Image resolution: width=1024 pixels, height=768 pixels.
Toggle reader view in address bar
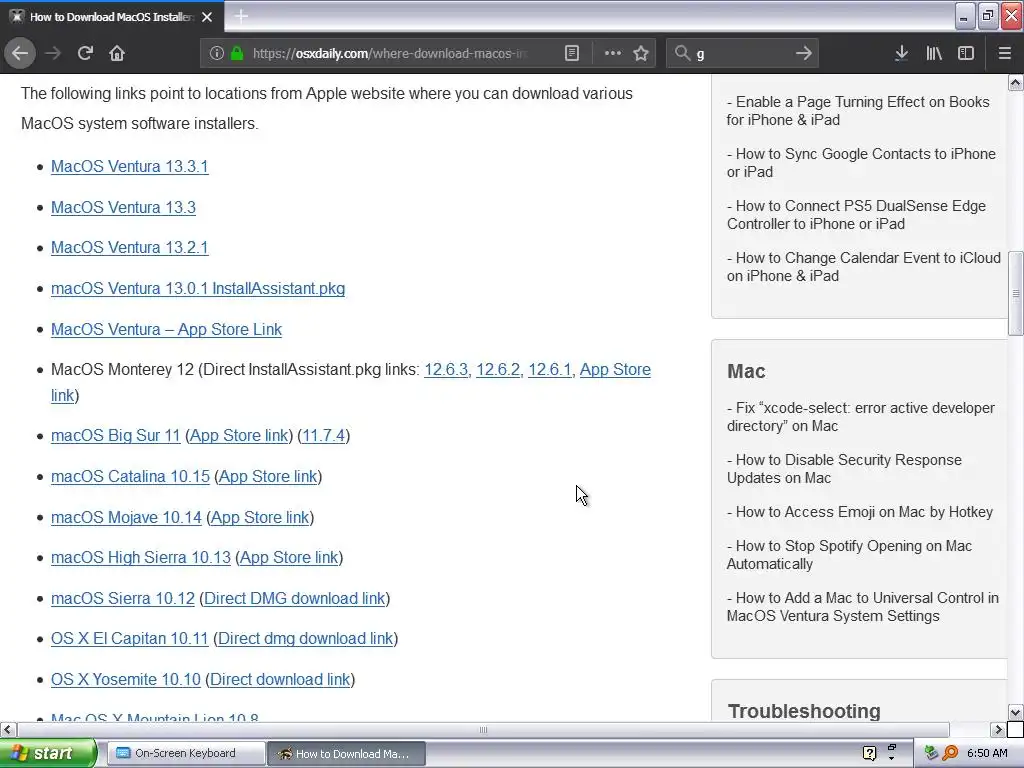571,54
